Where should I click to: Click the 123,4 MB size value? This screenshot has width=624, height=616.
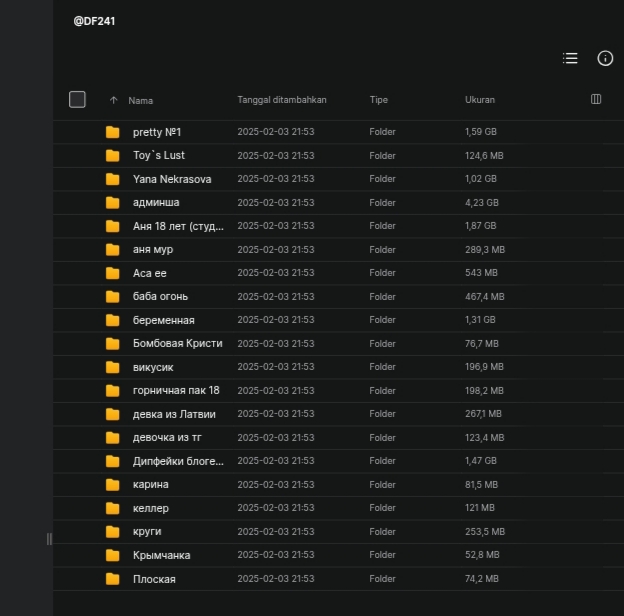[x=485, y=438]
